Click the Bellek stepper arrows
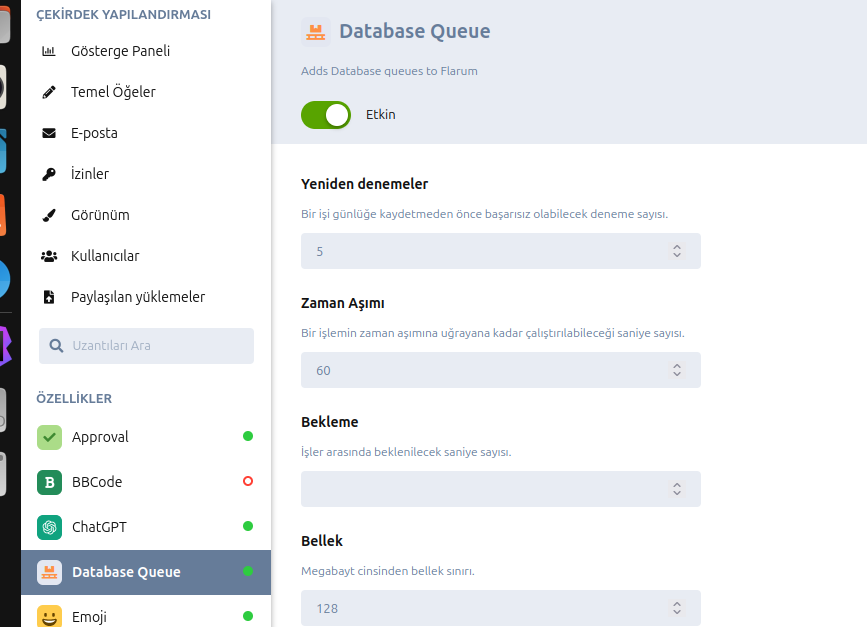Screen dimensions: 867x627 pos(677,608)
